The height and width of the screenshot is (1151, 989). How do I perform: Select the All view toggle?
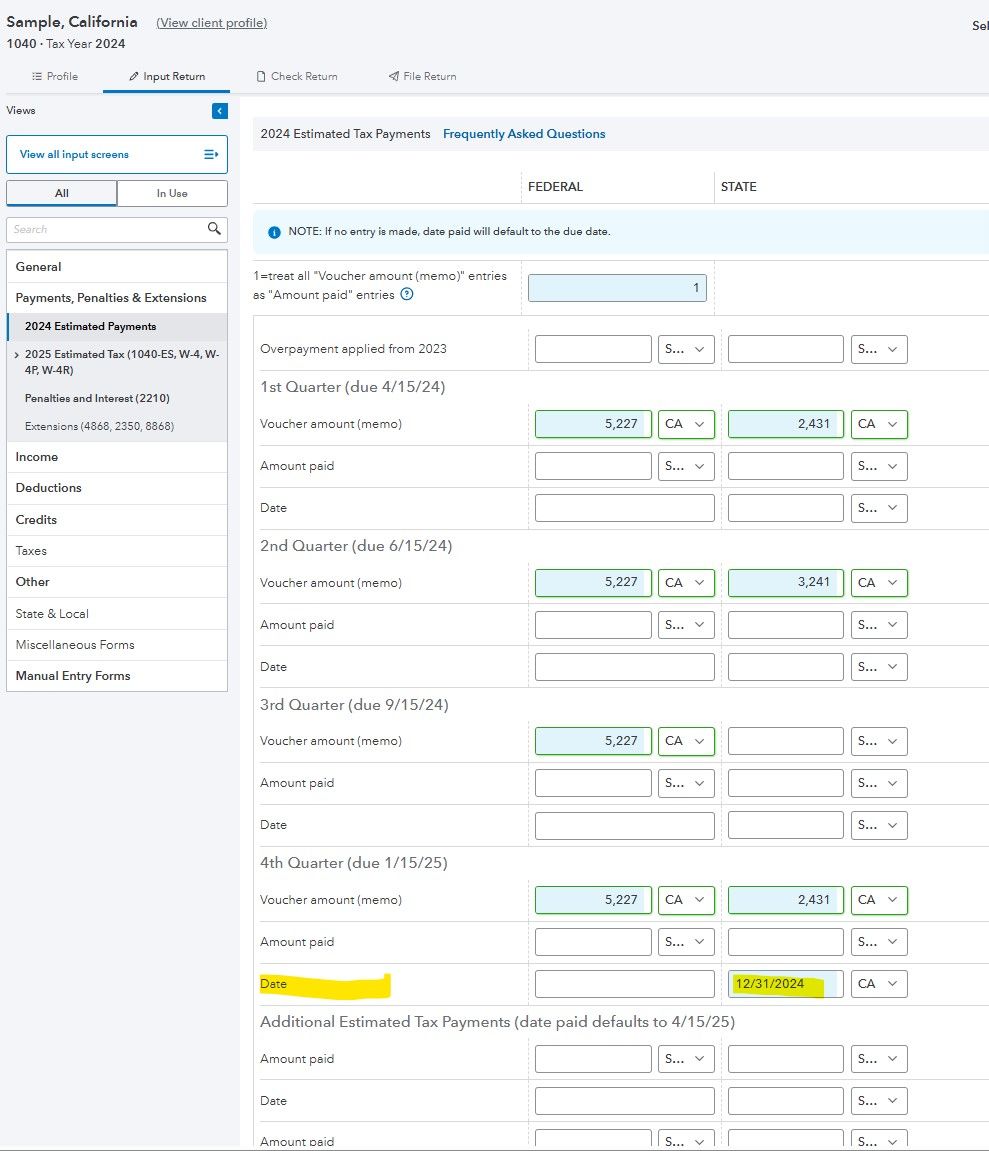(x=62, y=193)
